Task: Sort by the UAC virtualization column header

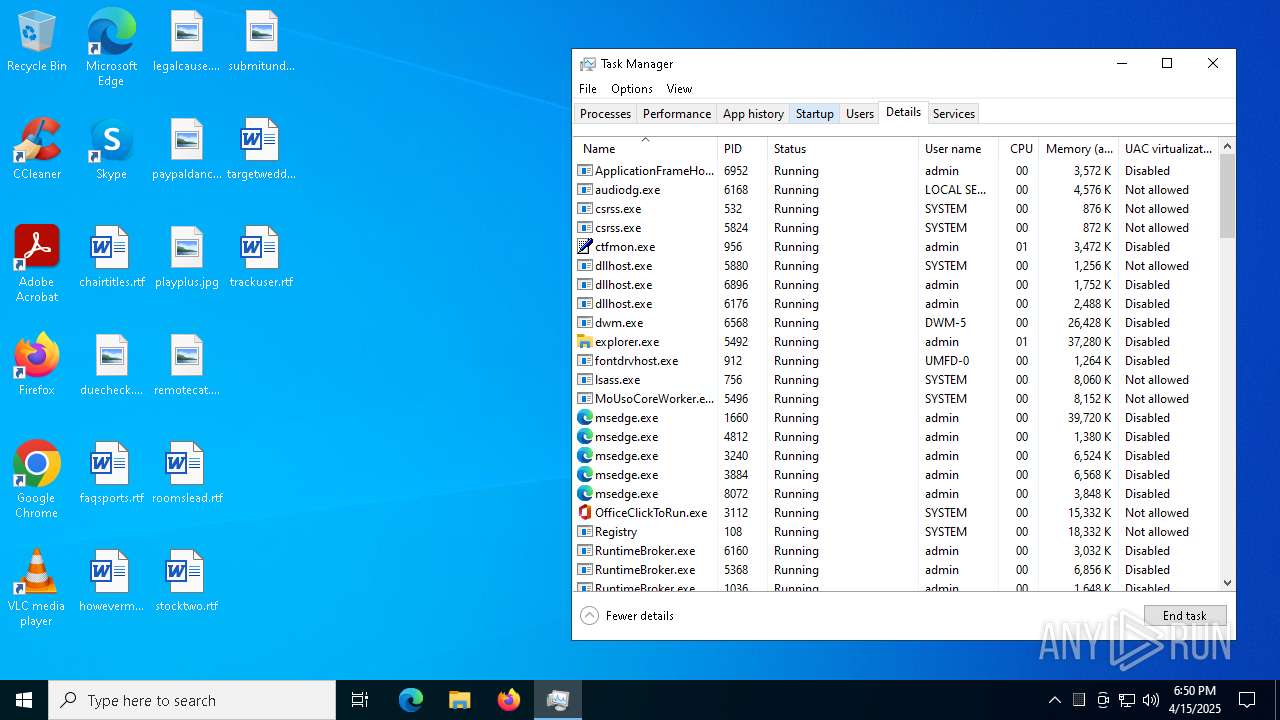Action: coord(1169,149)
